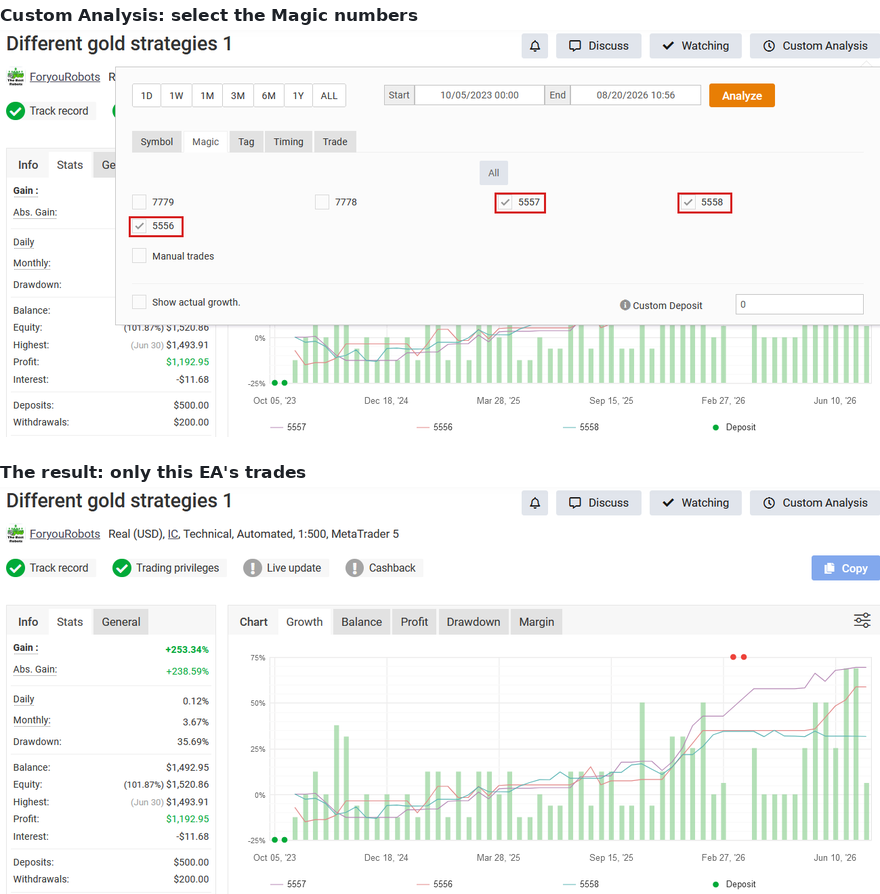Click the Custom Deposit info icon

coord(625,305)
